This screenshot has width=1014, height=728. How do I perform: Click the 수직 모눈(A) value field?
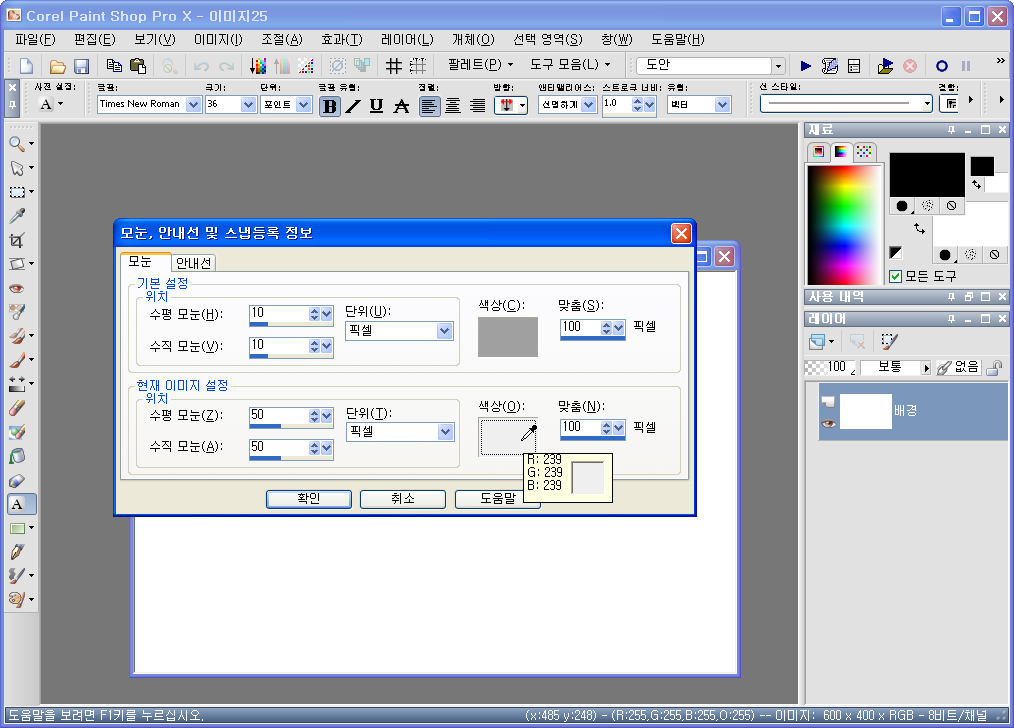click(278, 447)
